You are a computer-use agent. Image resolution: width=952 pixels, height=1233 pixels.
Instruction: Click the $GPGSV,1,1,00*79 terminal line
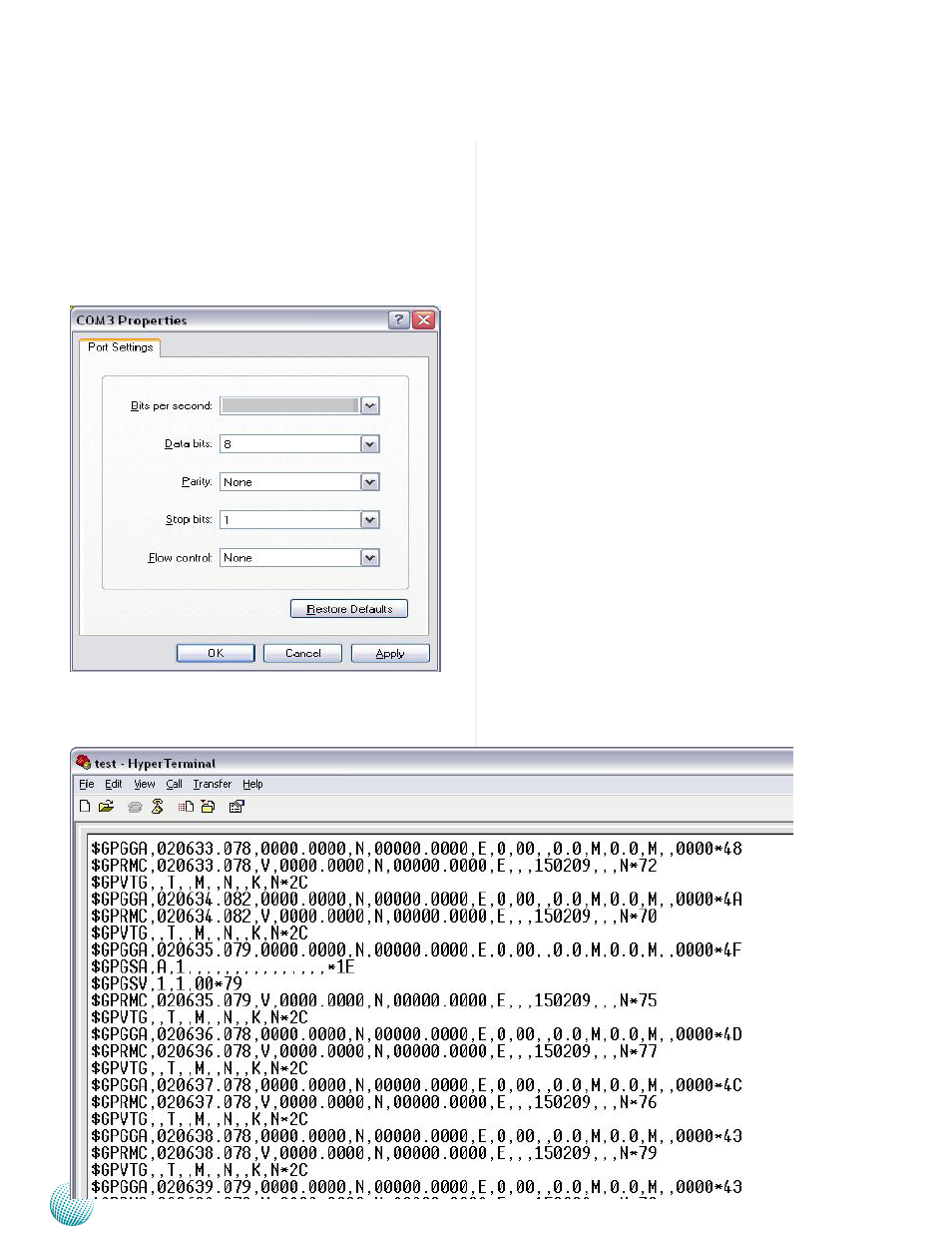(x=167, y=983)
